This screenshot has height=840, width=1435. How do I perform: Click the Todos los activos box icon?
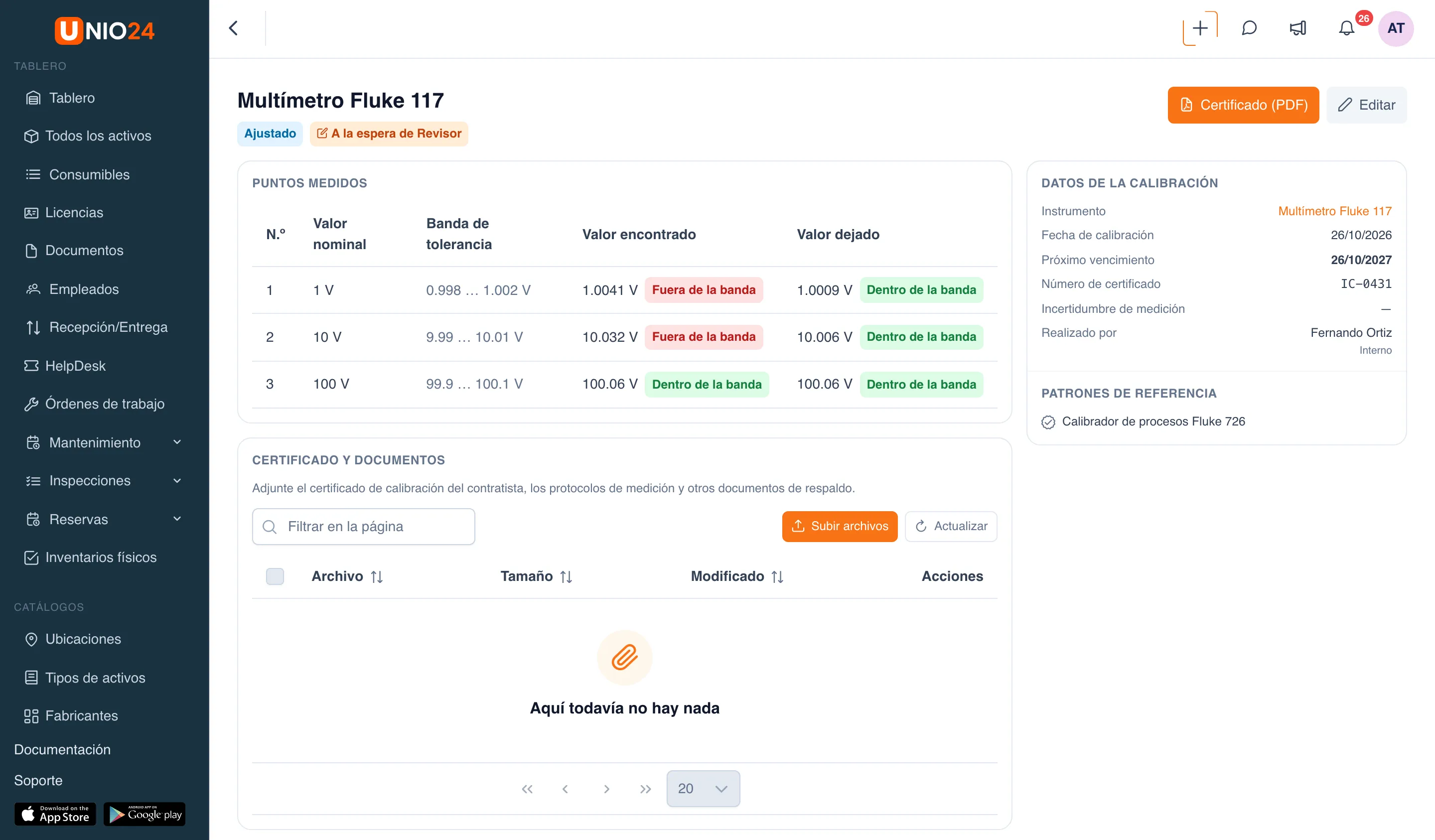pyautogui.click(x=31, y=136)
